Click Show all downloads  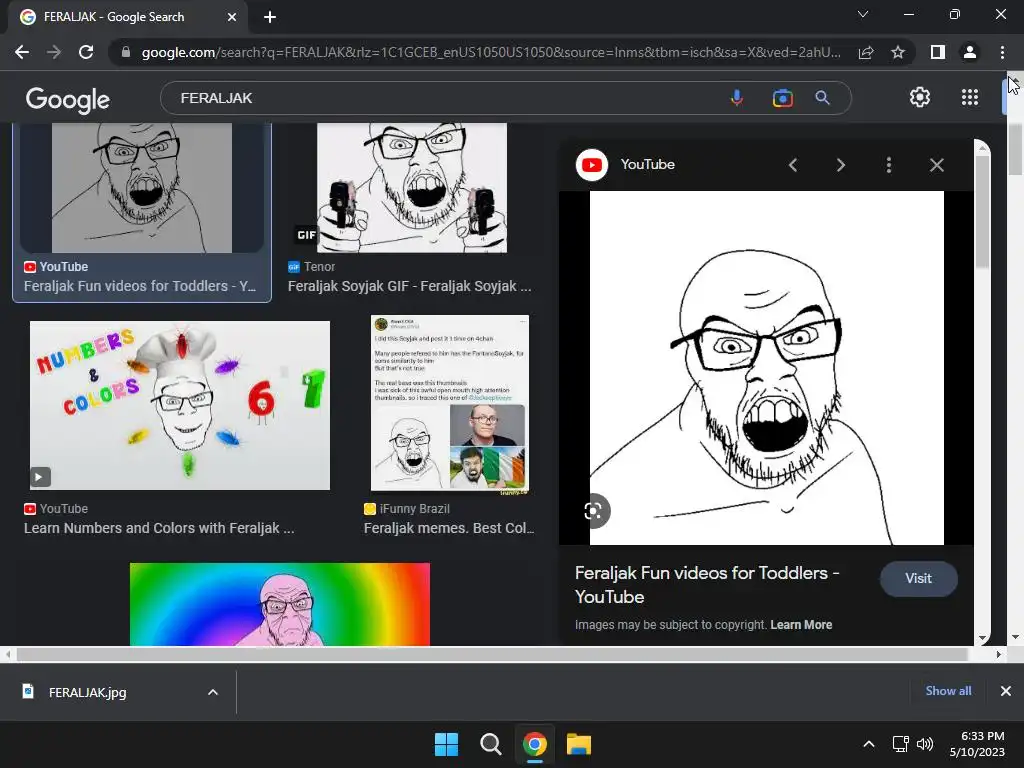[948, 691]
